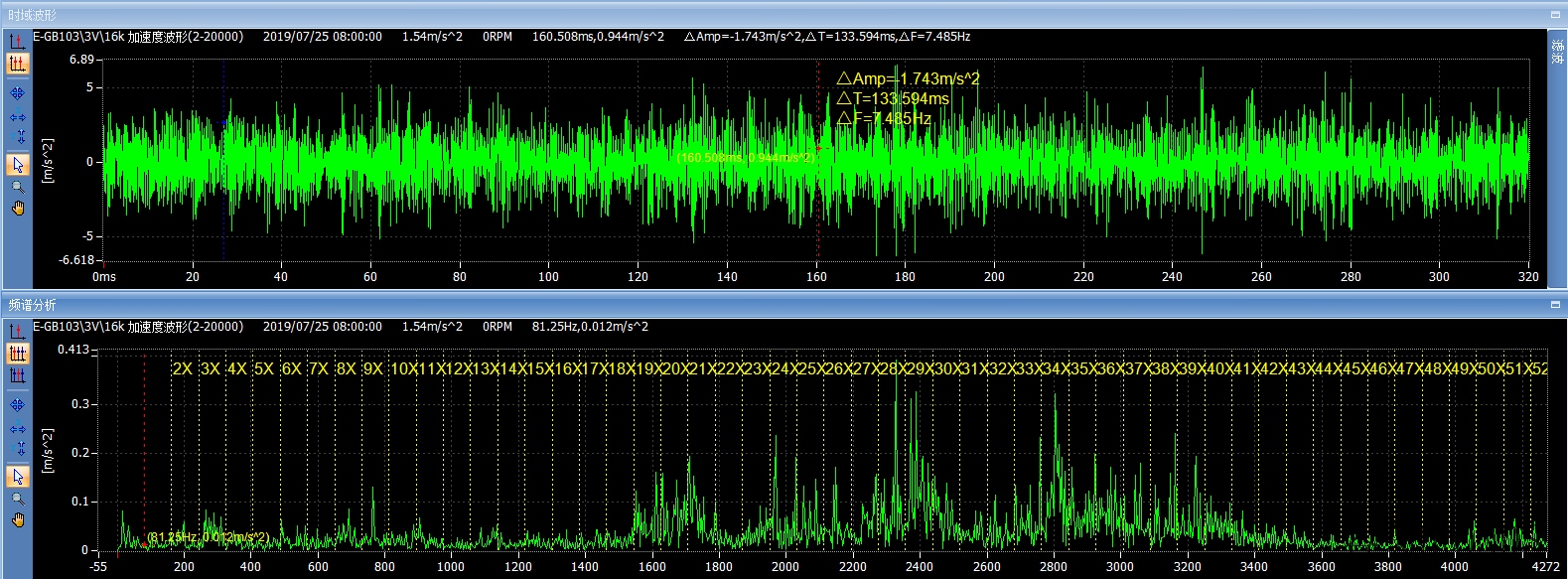Click horizontal X-axis scale icon in spectrum panel
1568x579 pixels.
pyautogui.click(x=17, y=429)
